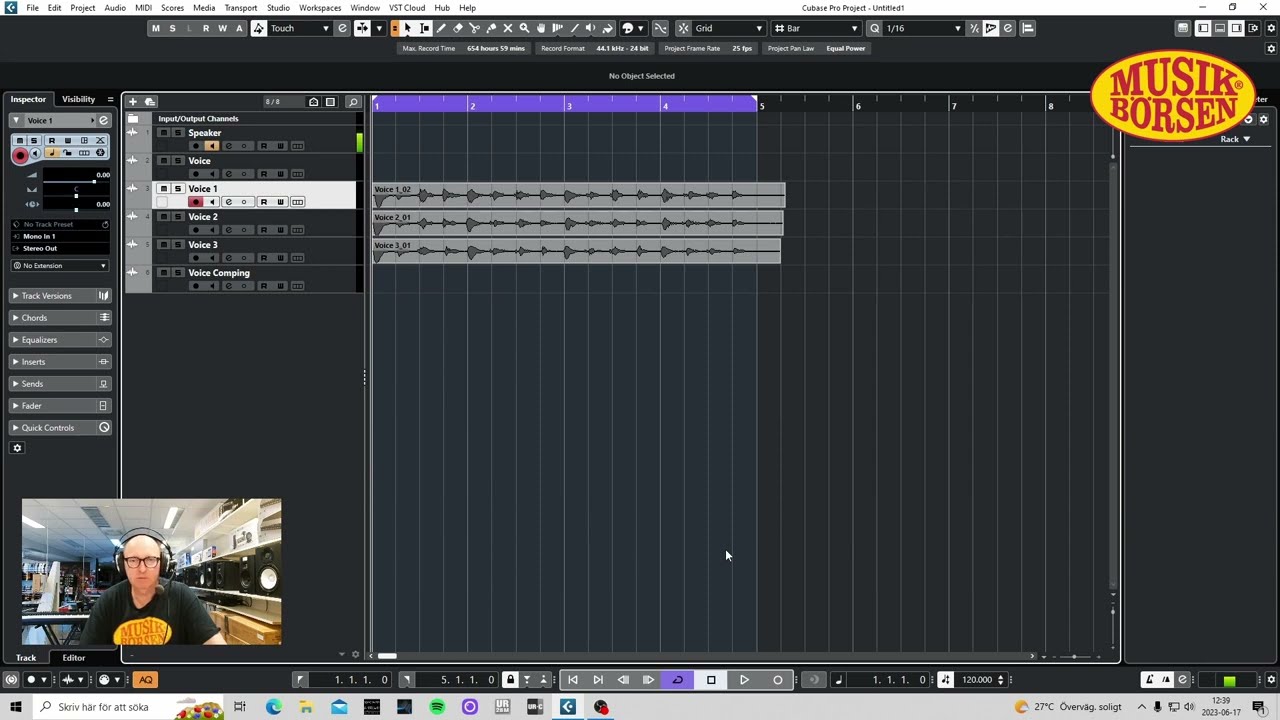
Task: Click the Inspector settings gear icon
Action: point(17,448)
